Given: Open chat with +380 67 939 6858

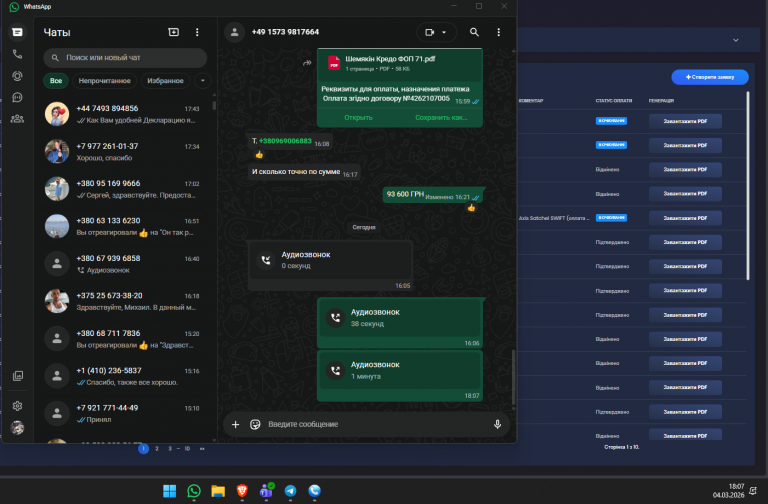Looking at the screenshot, I should (x=125, y=264).
